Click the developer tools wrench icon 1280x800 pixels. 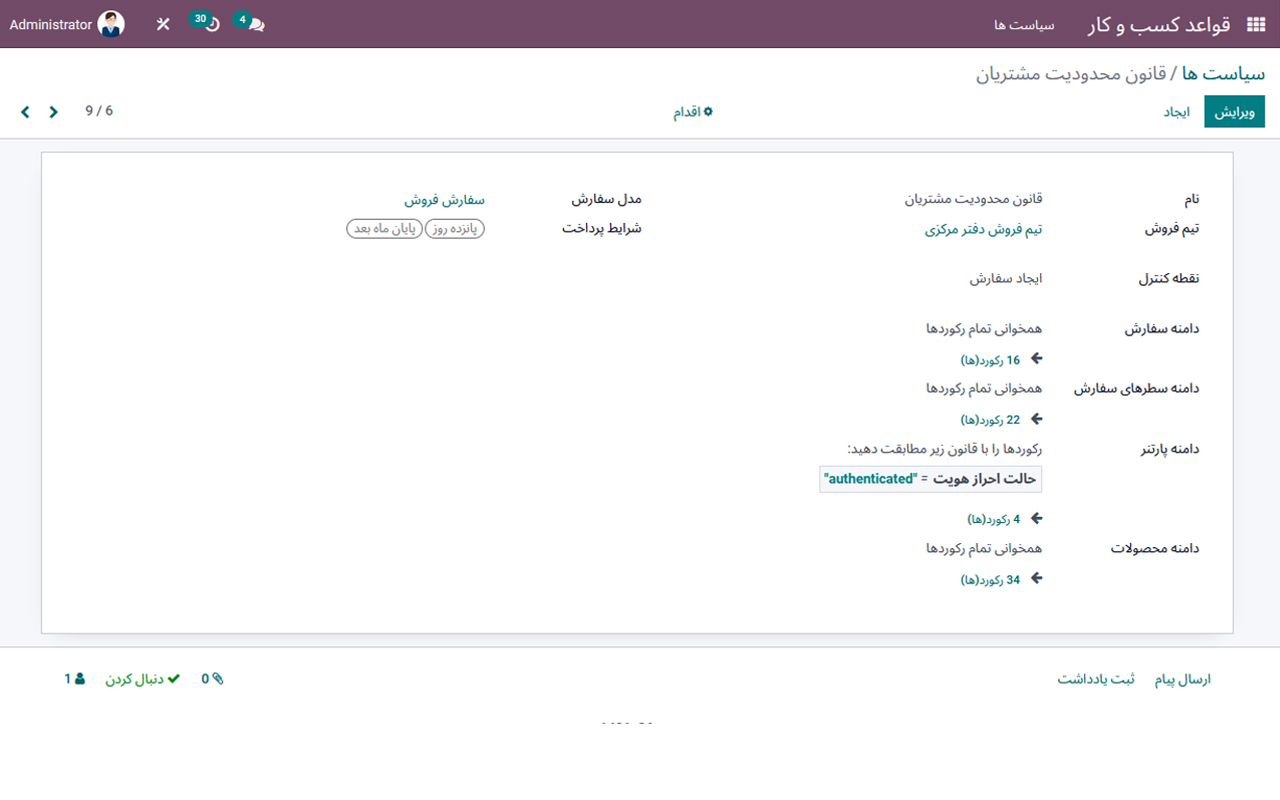(163, 22)
